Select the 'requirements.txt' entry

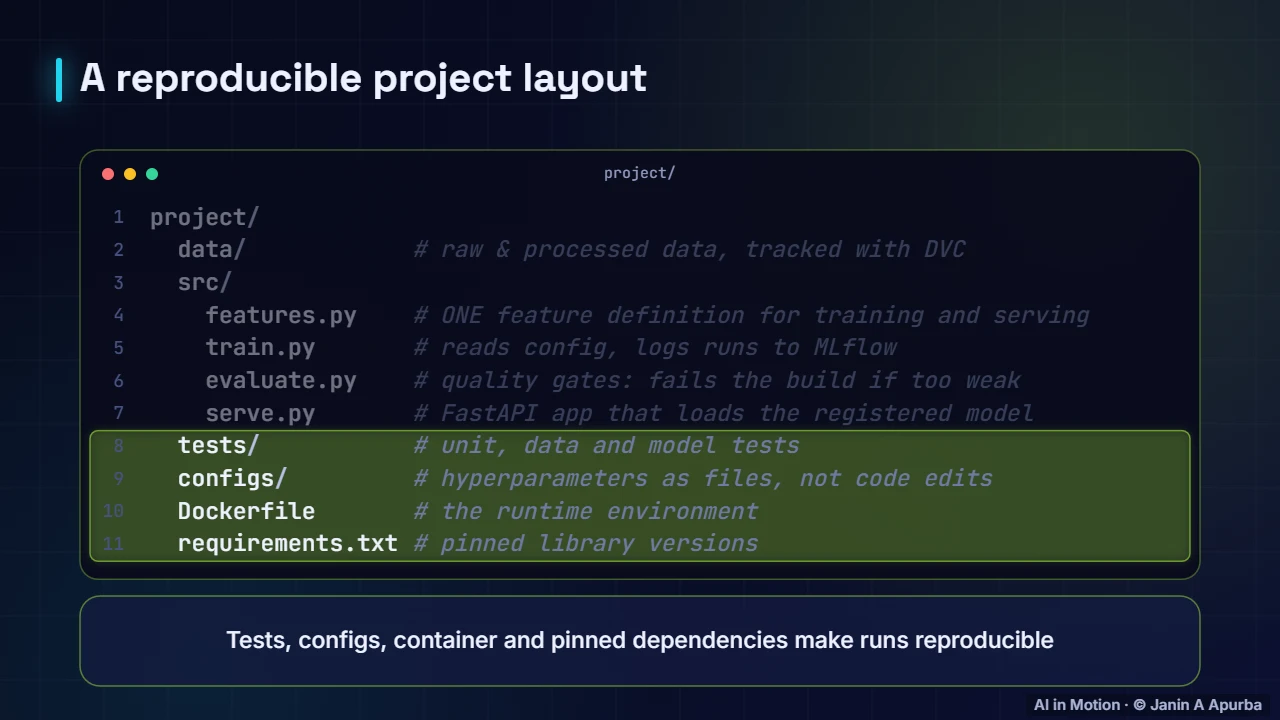288,543
